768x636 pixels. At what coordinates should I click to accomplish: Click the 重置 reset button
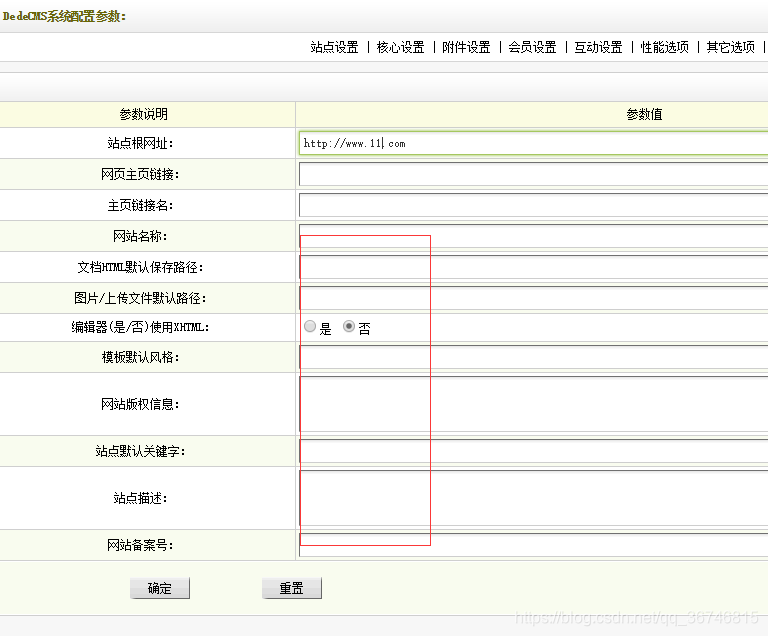tap(292, 588)
